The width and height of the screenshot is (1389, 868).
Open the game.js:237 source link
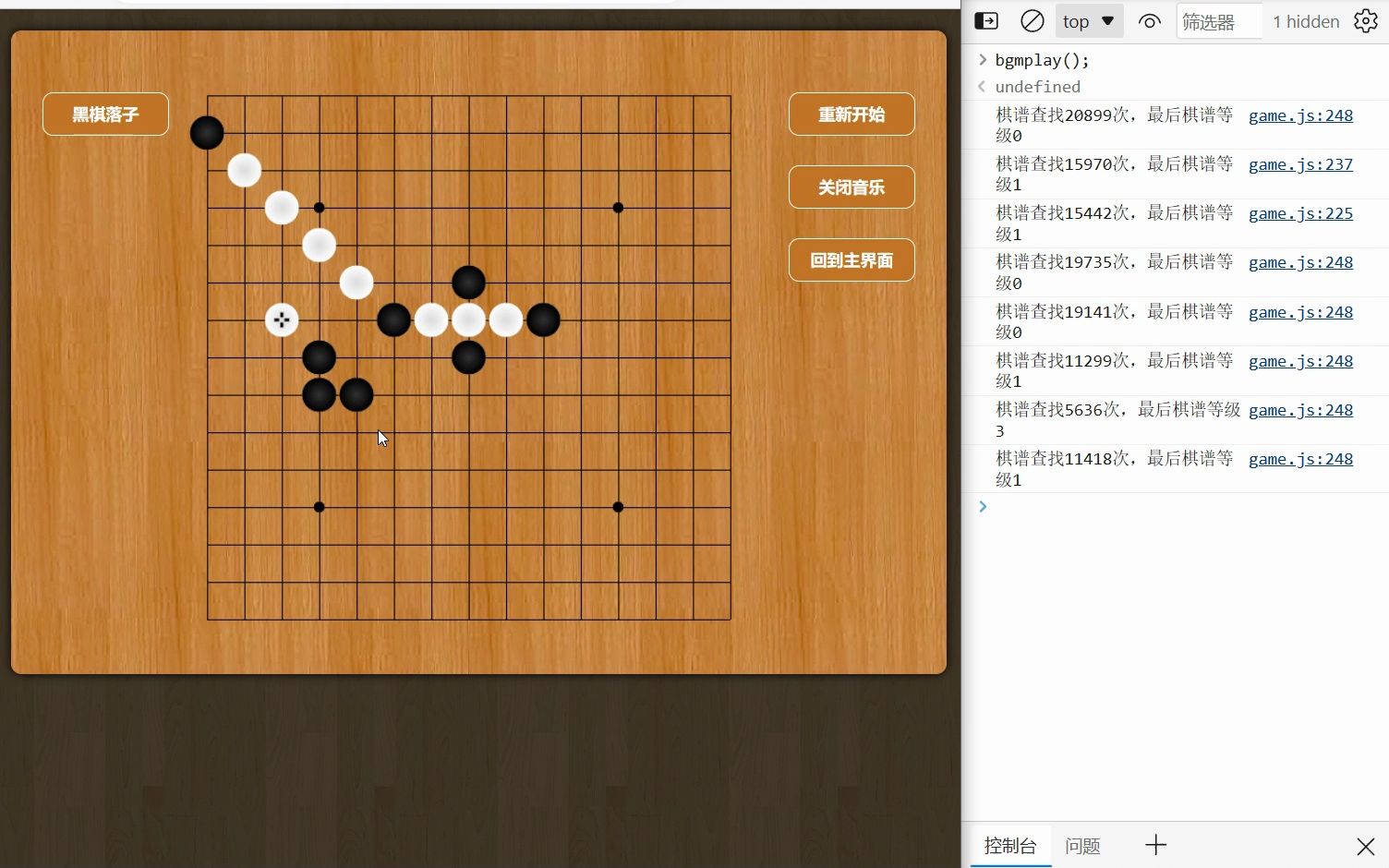click(x=1300, y=164)
